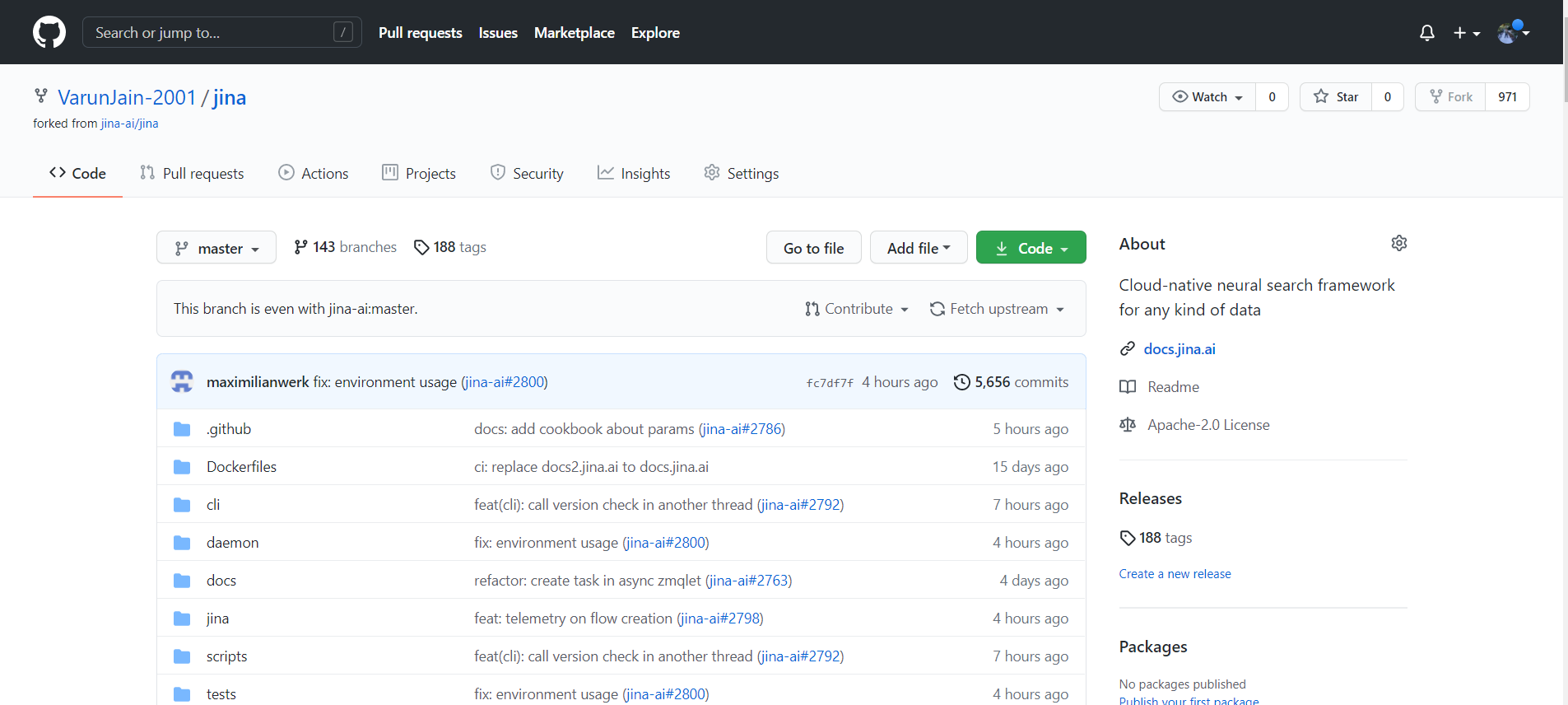Open the notifications bell
The image size is (1568, 705).
tap(1427, 33)
